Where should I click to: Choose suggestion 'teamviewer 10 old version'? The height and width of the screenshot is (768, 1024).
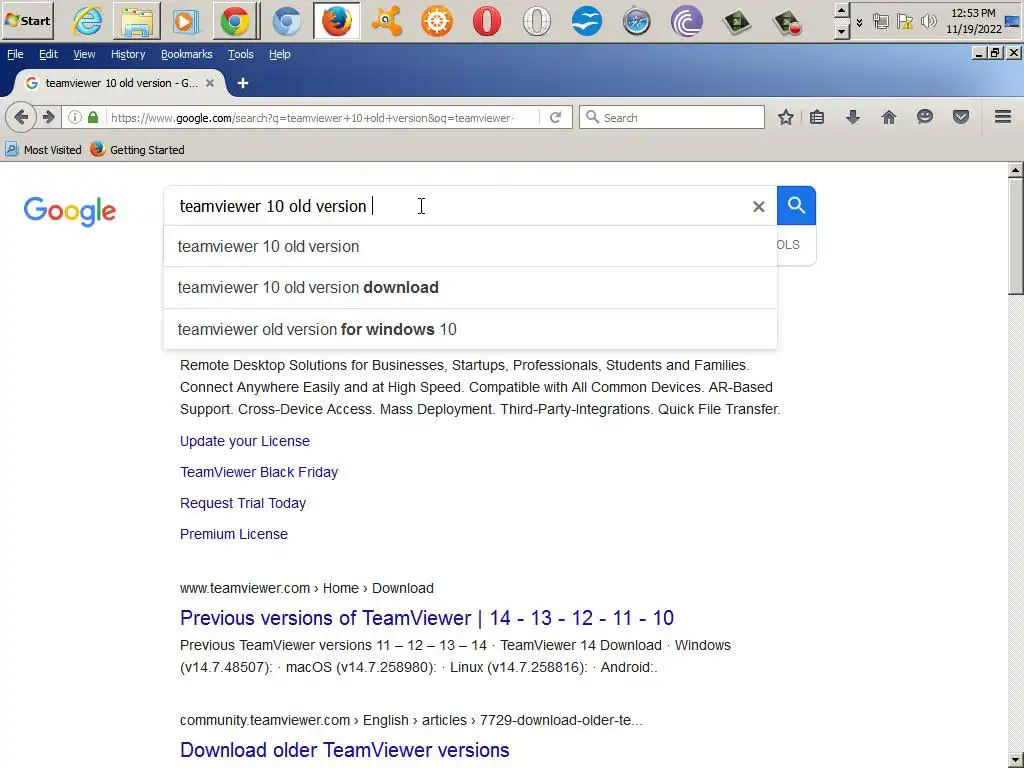pos(470,246)
